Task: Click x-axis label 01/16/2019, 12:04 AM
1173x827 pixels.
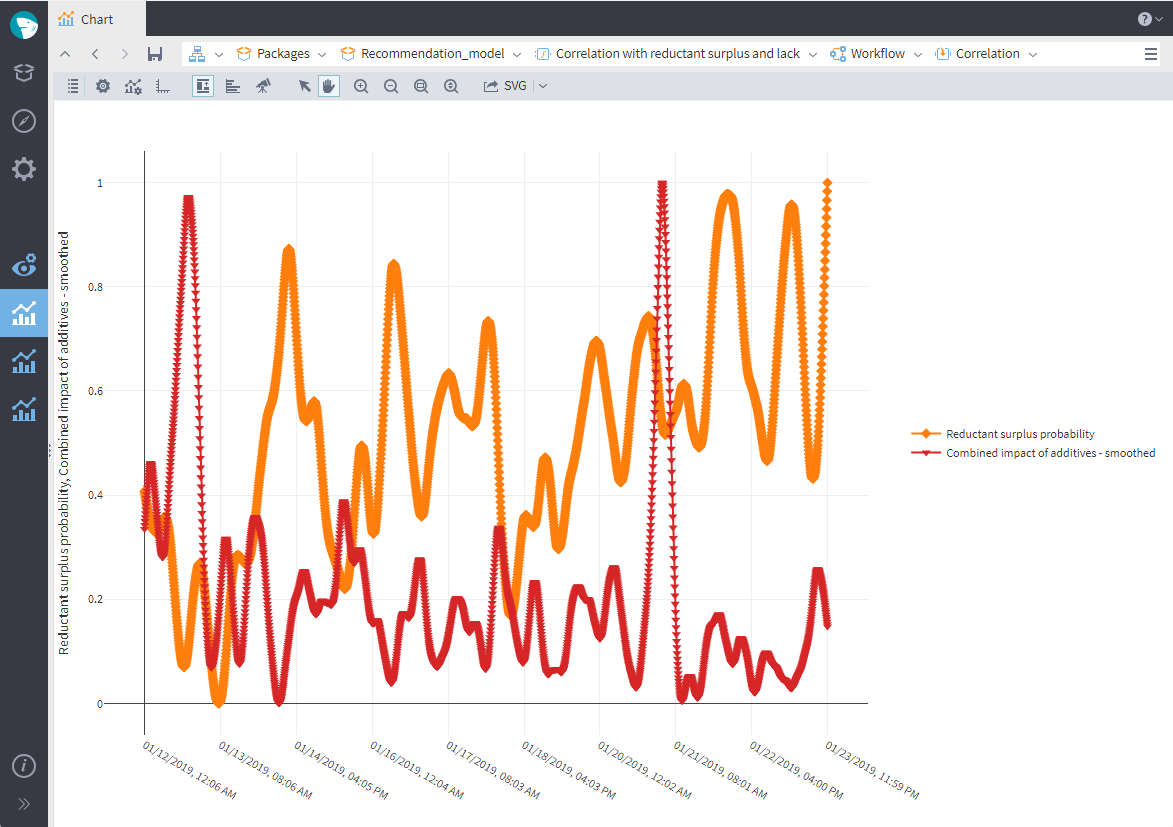Action: pos(417,770)
